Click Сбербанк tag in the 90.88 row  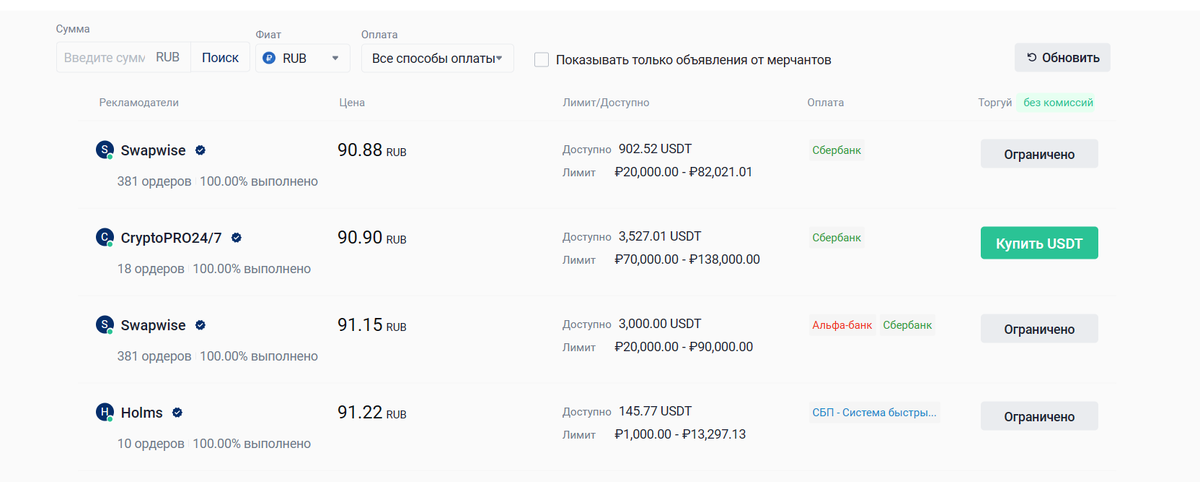[x=836, y=151]
